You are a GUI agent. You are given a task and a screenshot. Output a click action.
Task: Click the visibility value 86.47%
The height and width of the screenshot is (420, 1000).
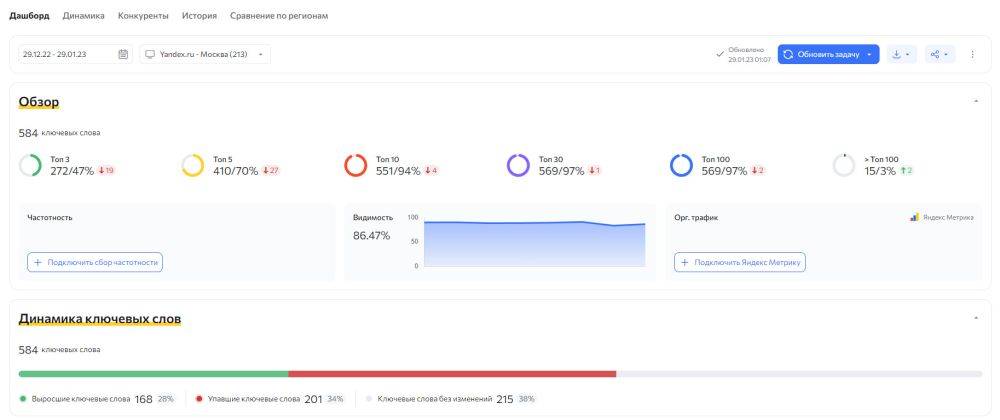pos(372,236)
